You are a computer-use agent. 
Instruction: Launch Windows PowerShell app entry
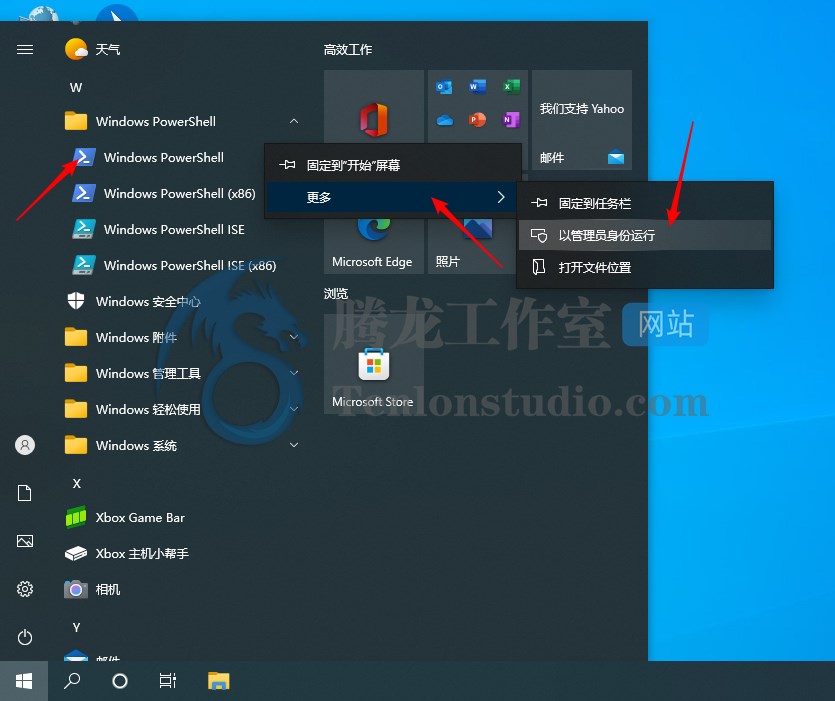pos(163,157)
